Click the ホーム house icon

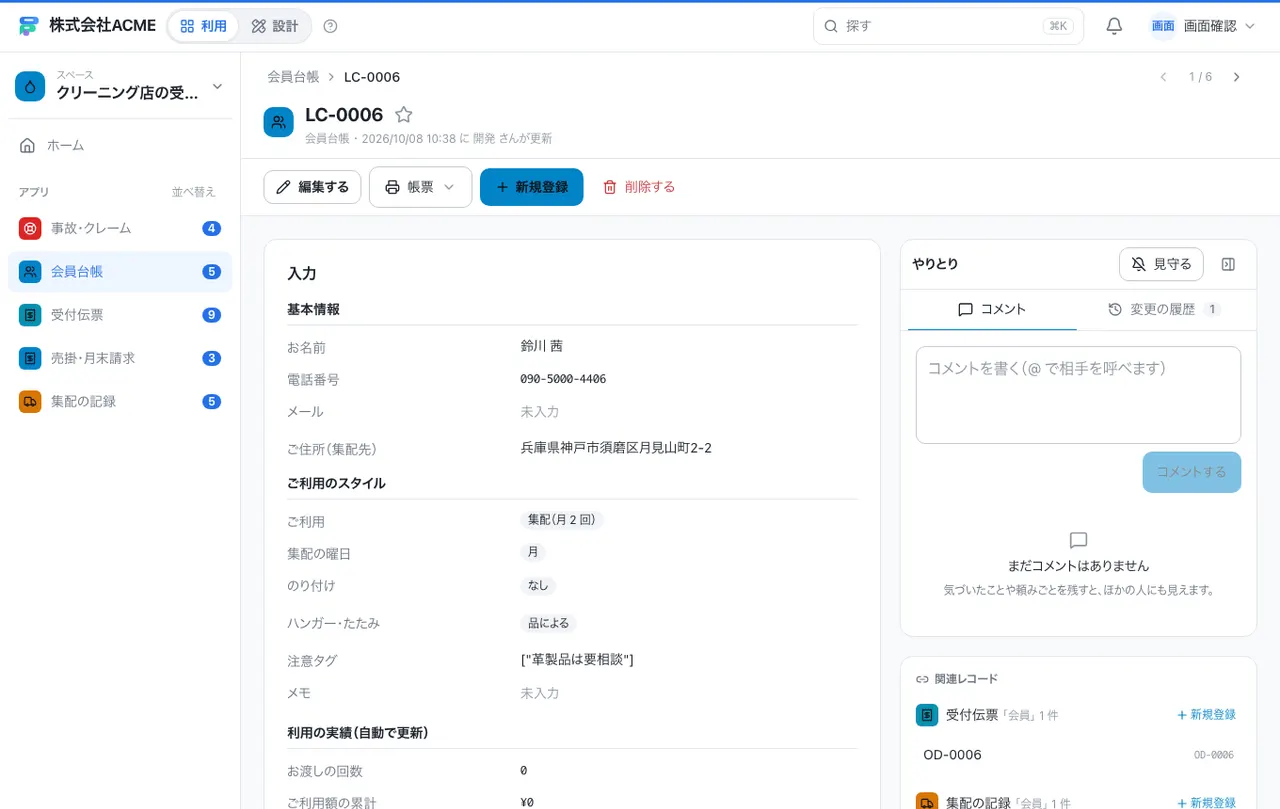(28, 145)
